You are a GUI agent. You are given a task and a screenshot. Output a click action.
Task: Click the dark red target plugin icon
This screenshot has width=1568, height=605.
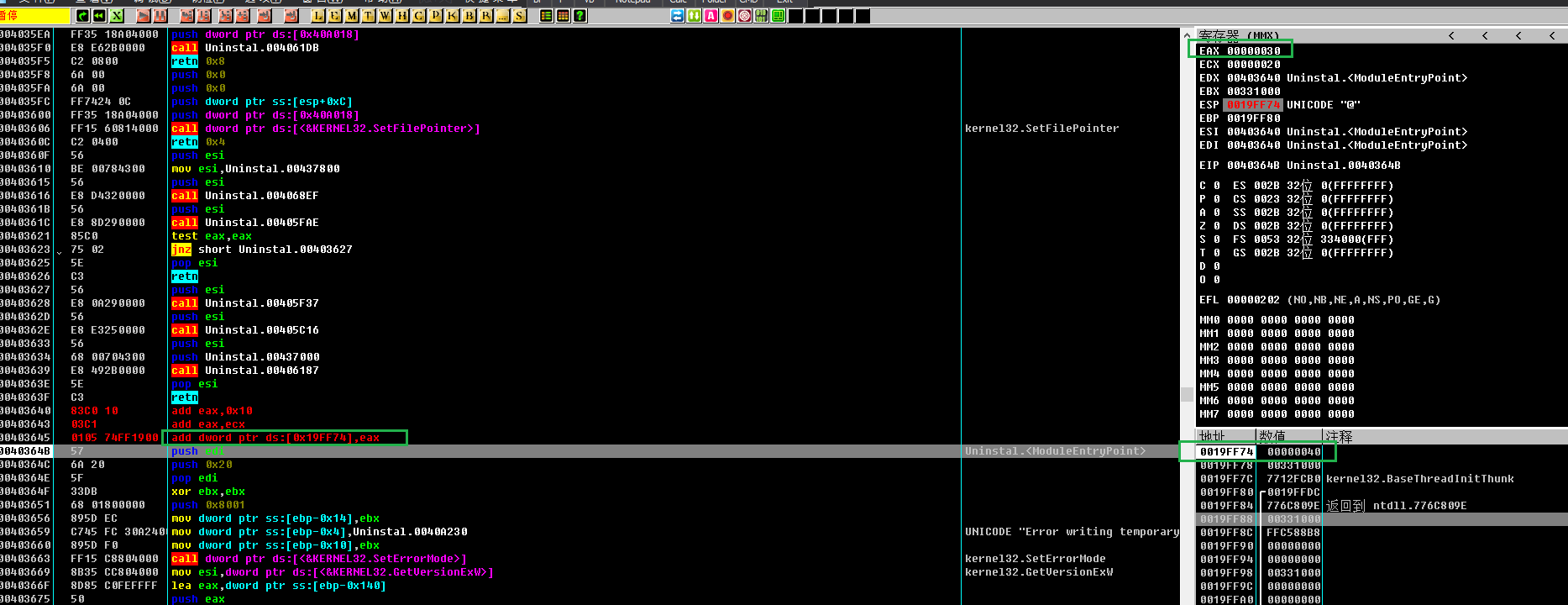(745, 16)
